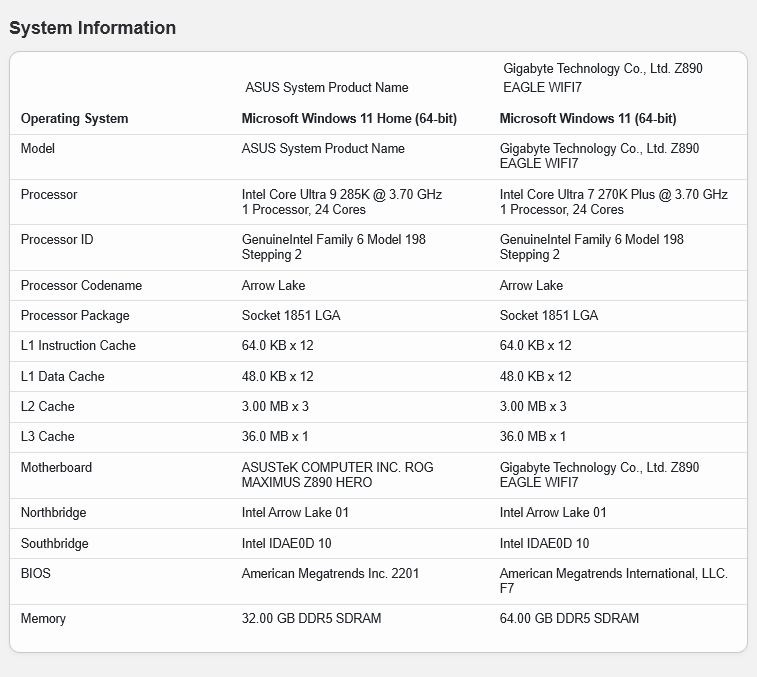This screenshot has height=677, width=757.
Task: Click the 32.00 GB DDR5 SDRAM memory value
Action: 311,618
